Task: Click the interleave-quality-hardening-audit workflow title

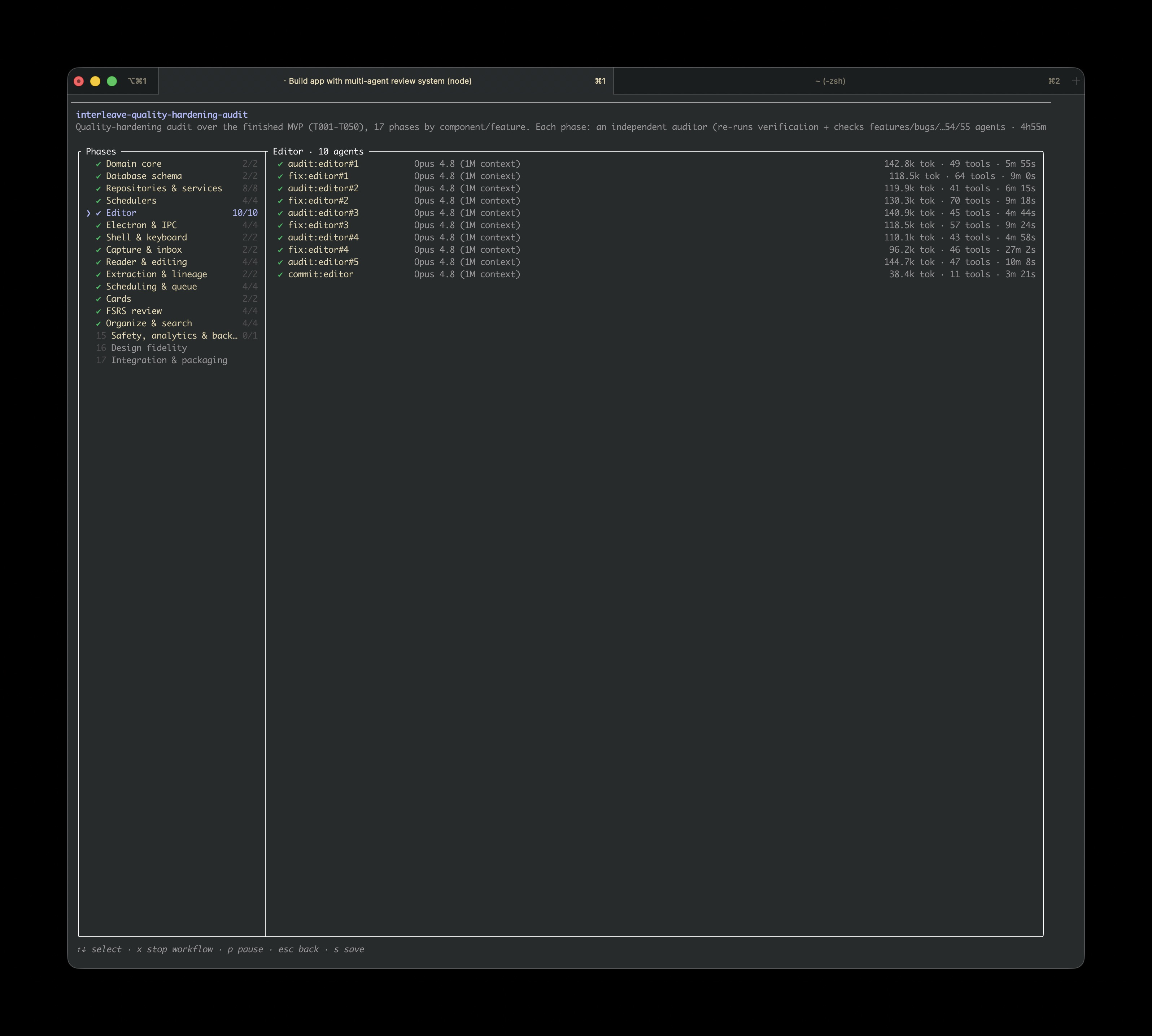Action: [162, 114]
